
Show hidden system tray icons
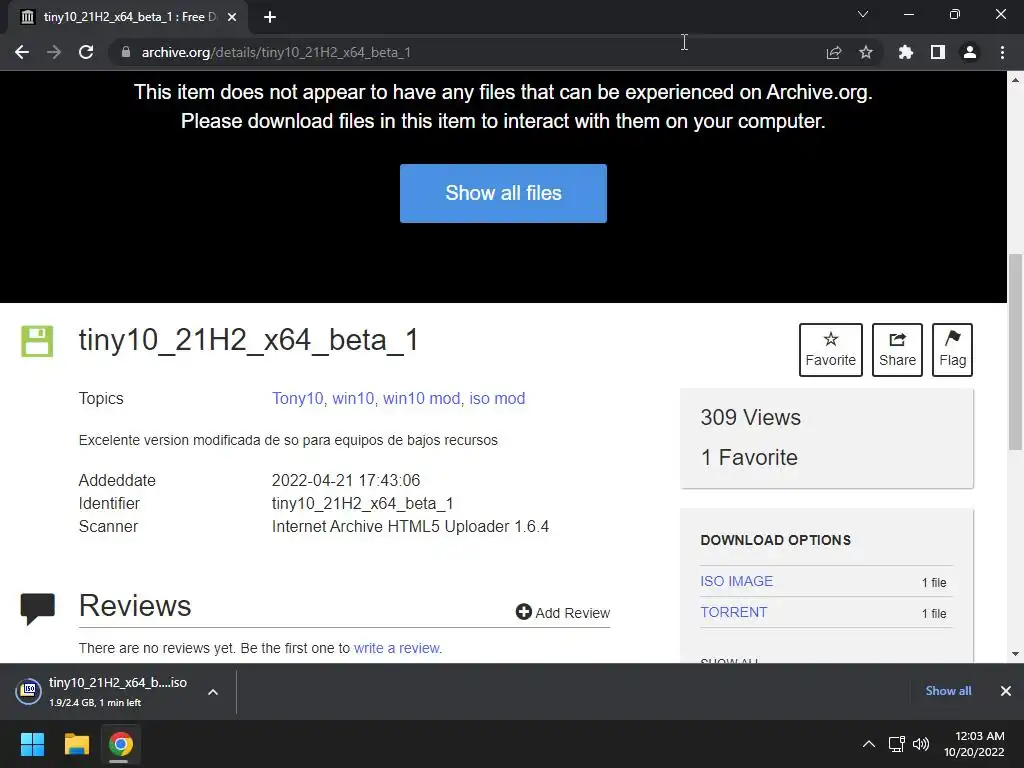tap(869, 744)
